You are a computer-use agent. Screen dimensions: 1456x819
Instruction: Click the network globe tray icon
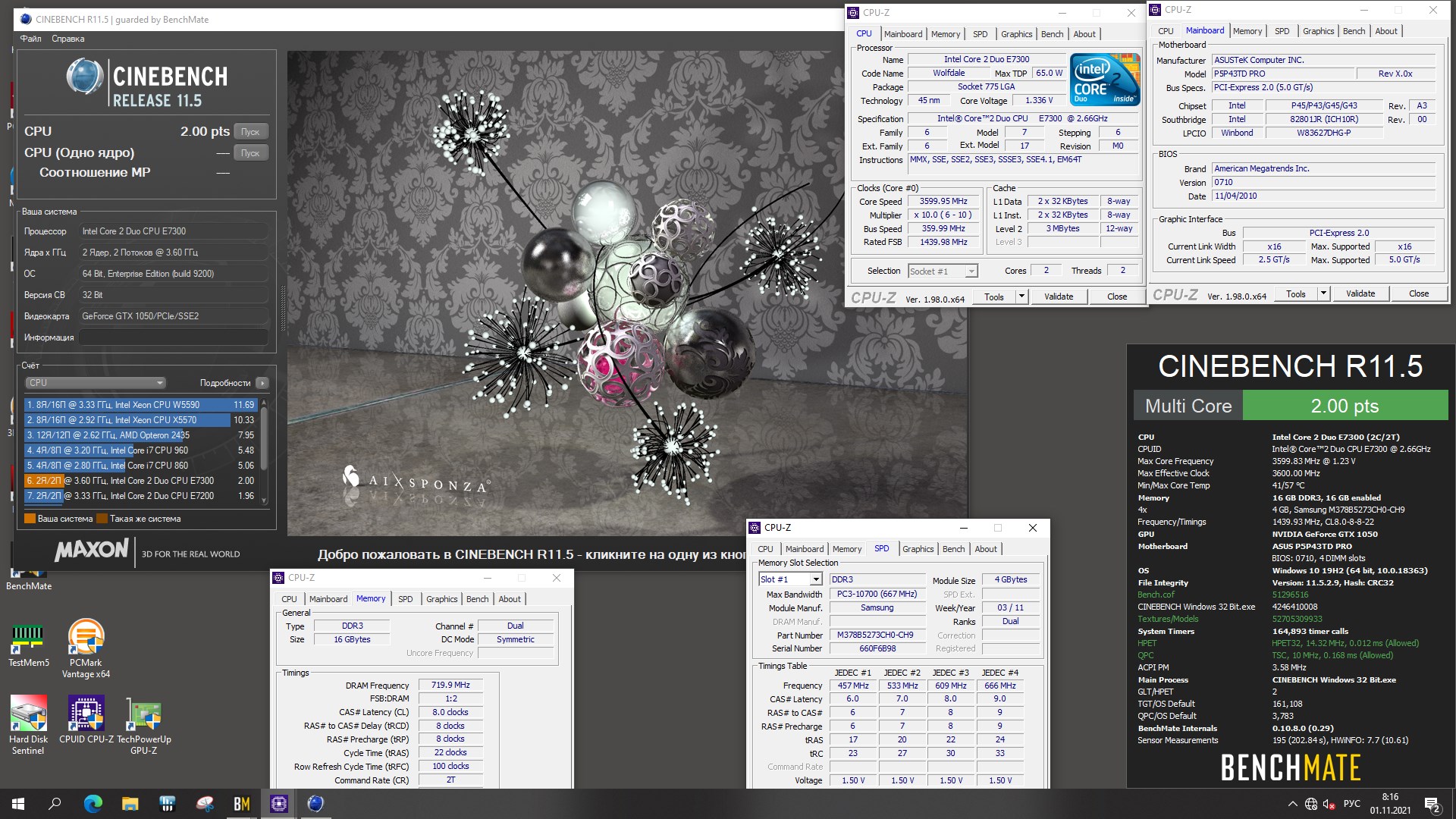(1311, 804)
